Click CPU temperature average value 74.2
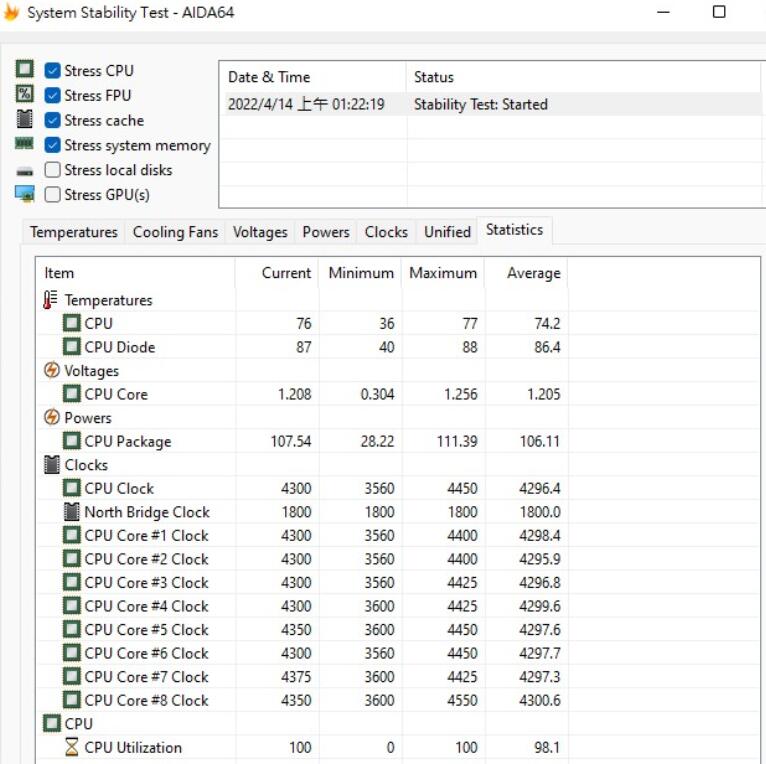This screenshot has width=766, height=764. click(x=547, y=323)
